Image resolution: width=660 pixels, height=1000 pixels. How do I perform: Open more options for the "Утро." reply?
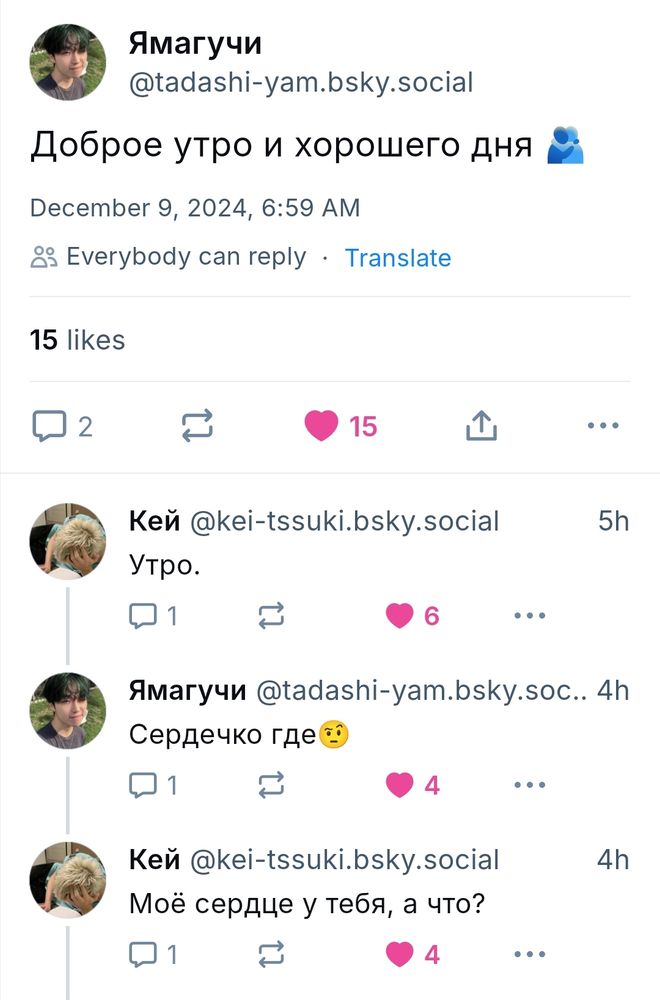(529, 617)
